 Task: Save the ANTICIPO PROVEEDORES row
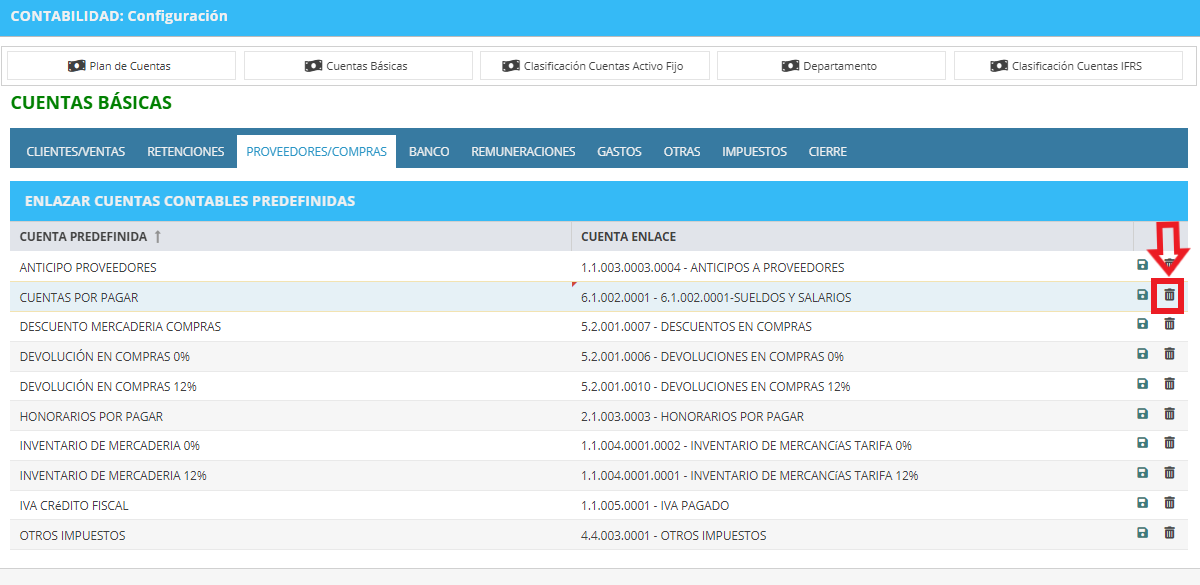pyautogui.click(x=1143, y=265)
